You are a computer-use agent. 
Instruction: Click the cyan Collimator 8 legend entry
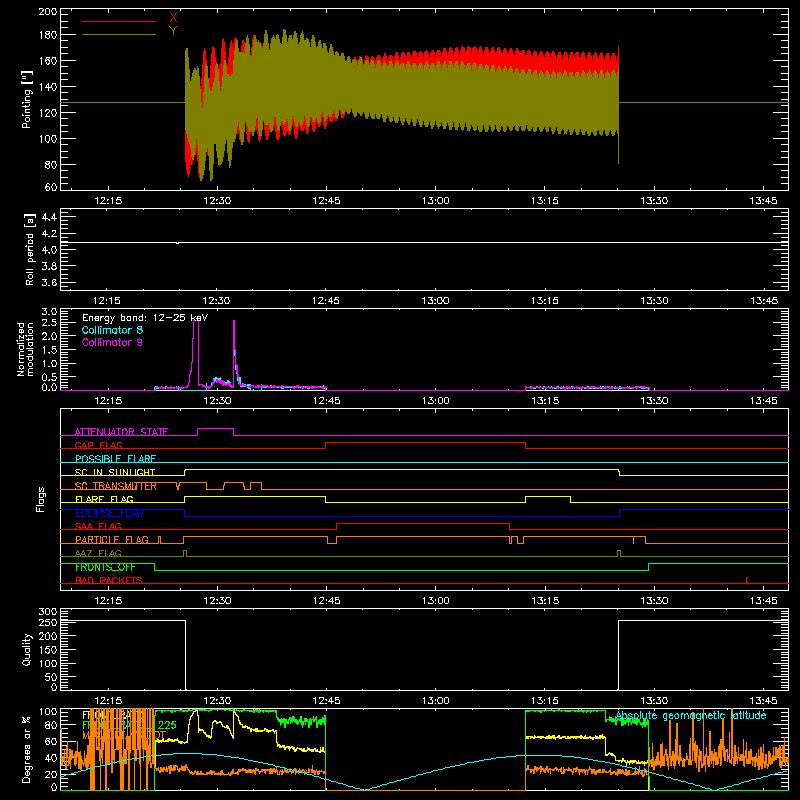pyautogui.click(x=112, y=330)
